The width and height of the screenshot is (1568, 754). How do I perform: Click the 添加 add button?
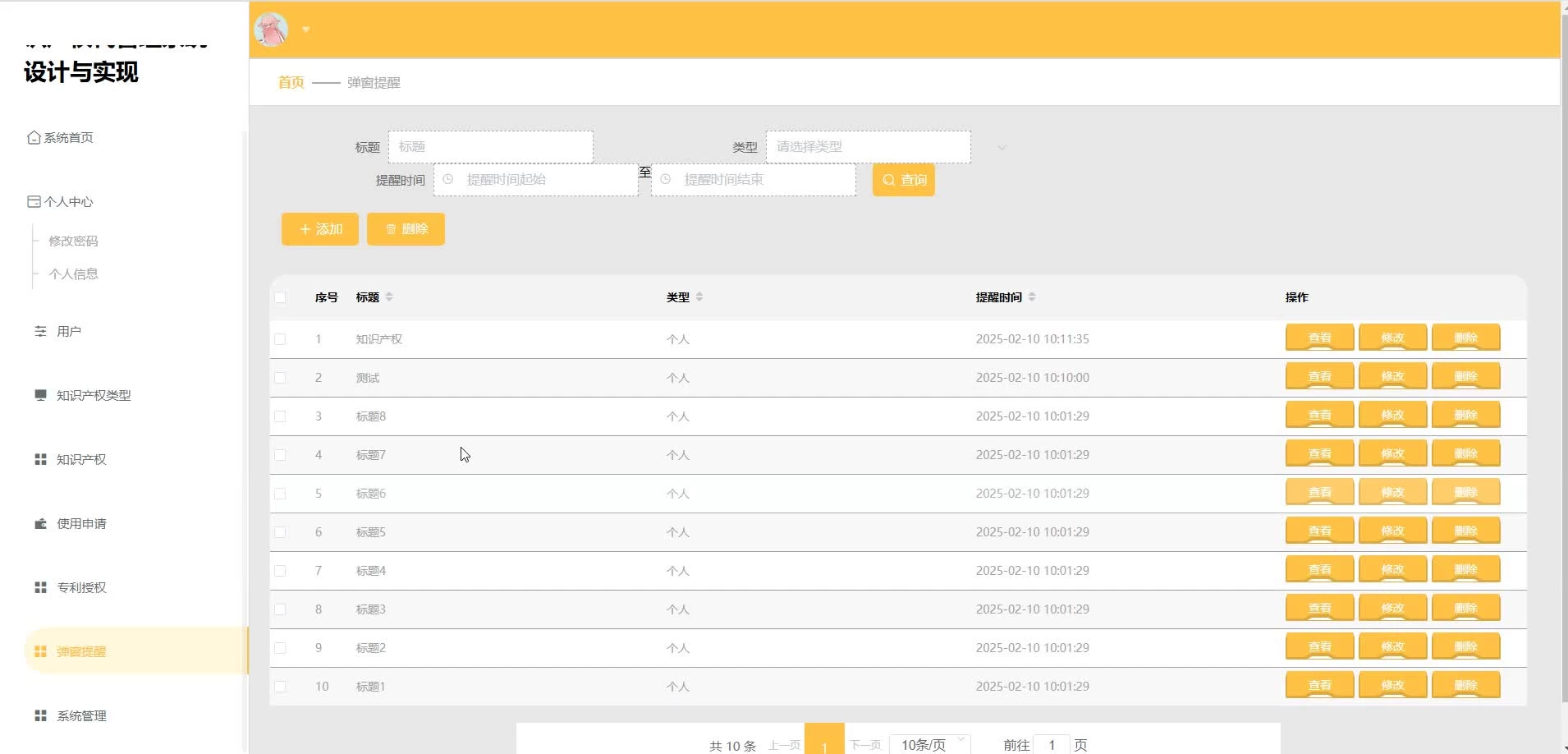pyautogui.click(x=320, y=229)
